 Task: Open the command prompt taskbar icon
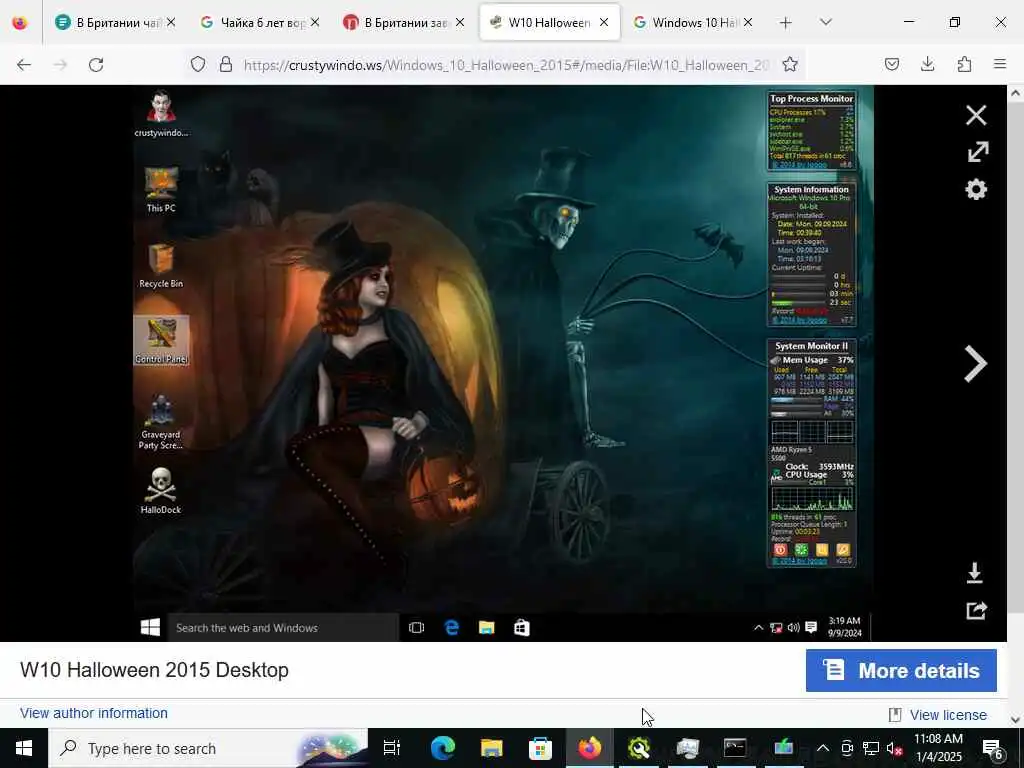(x=735, y=748)
